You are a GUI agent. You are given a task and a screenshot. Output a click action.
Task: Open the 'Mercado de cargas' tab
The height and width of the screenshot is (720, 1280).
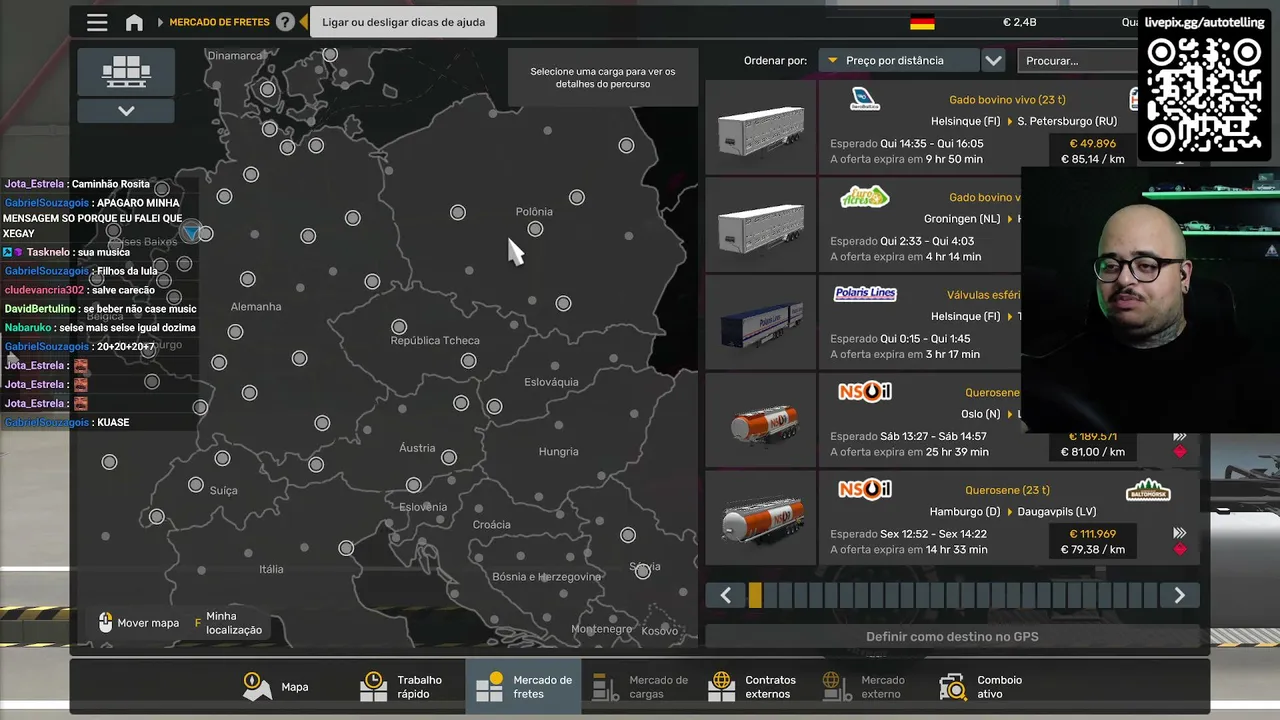pos(640,687)
